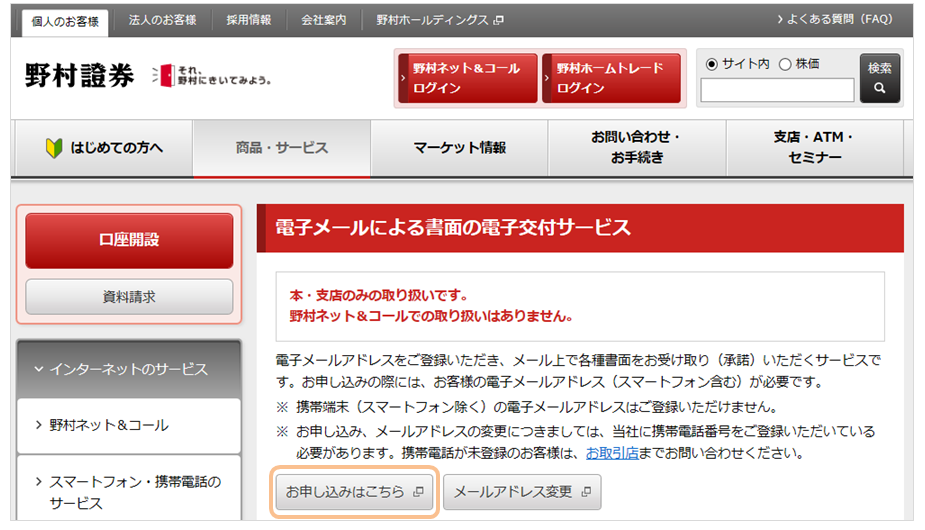The width and height of the screenshot is (925, 530).
Task: Click メールアドレス変更 button
Action: pyautogui.click(x=522, y=492)
